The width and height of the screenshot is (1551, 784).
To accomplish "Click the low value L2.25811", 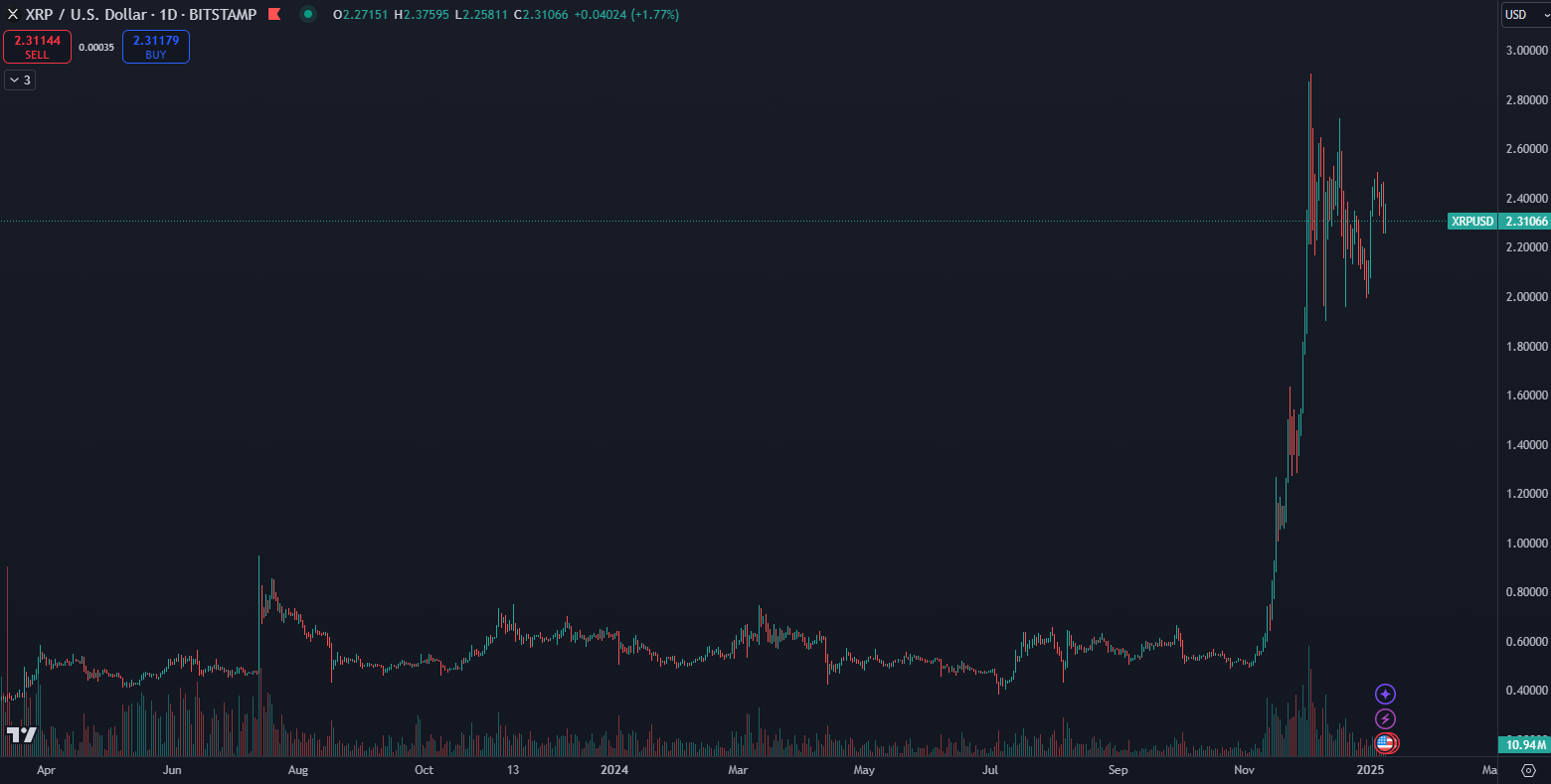I will tap(481, 15).
